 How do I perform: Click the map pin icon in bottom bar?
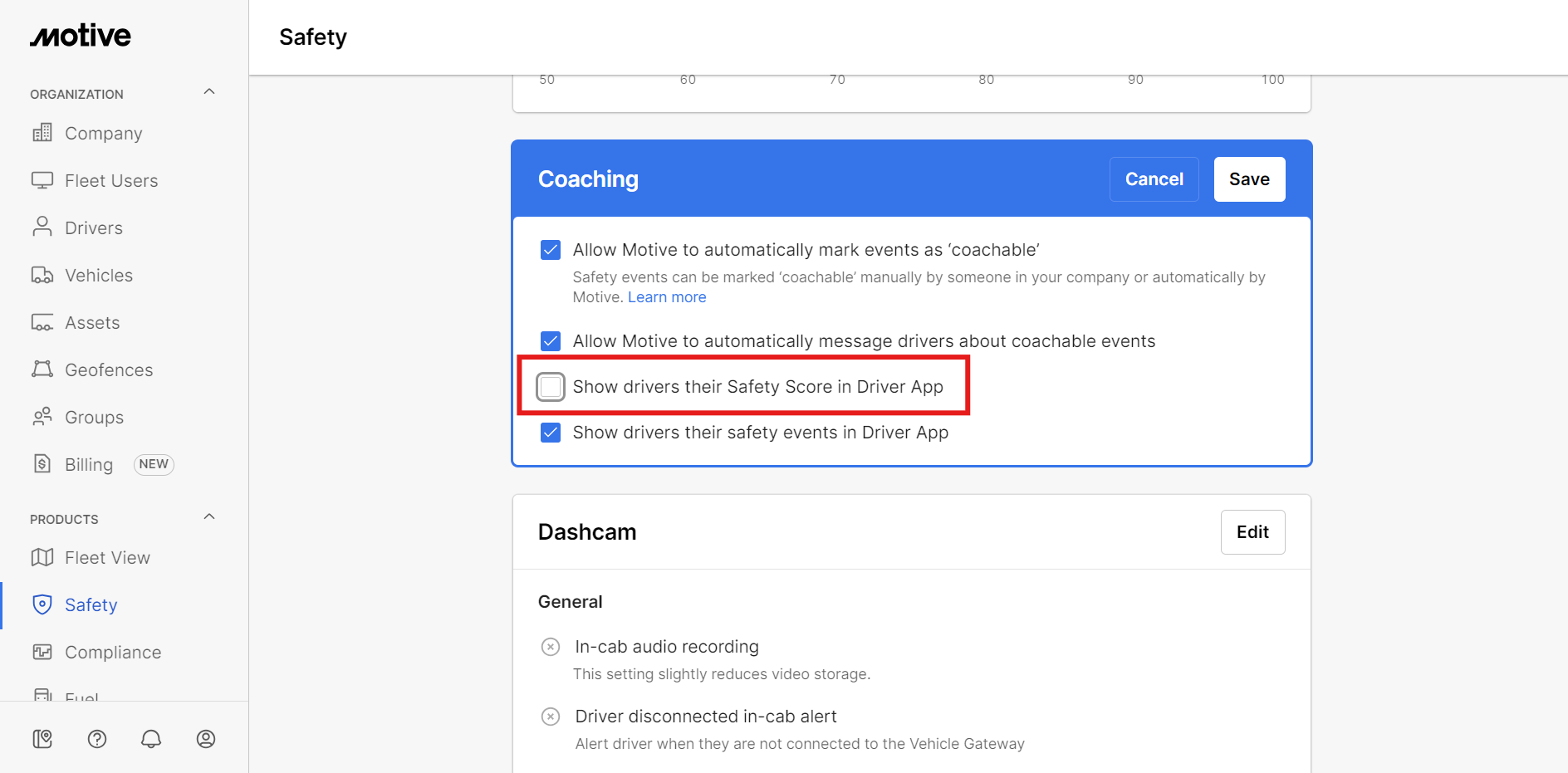coord(42,739)
